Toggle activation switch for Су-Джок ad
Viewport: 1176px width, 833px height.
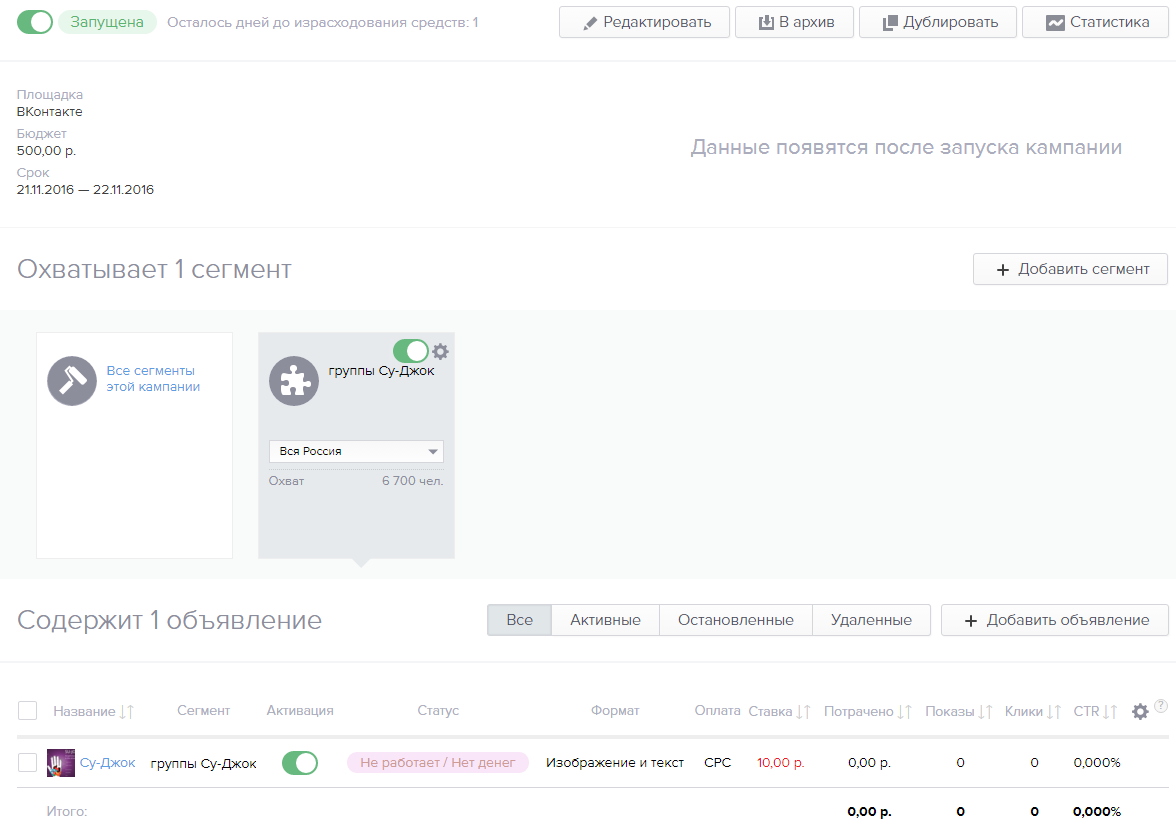(300, 763)
